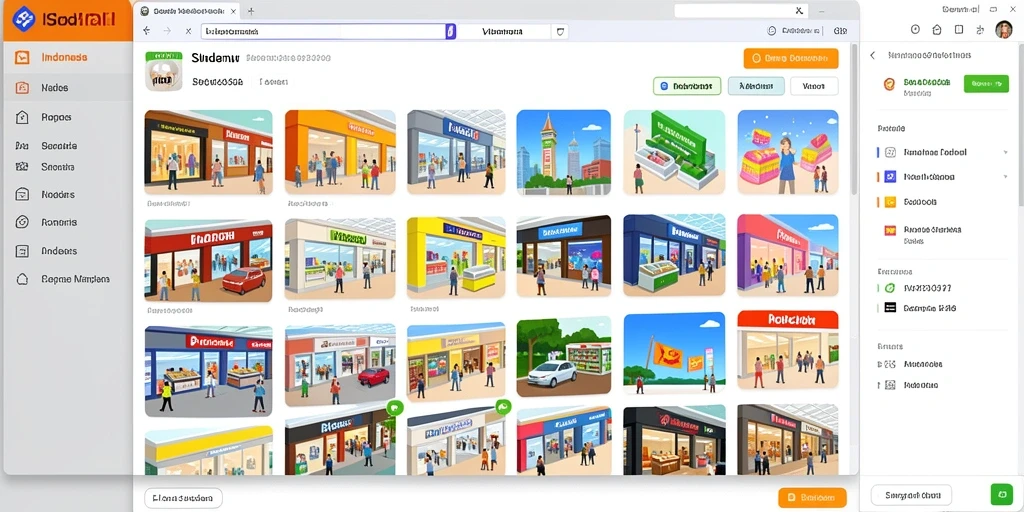This screenshot has width=1024, height=512.
Task: Click the square panel icon in top-right toolbar
Action: pos(959,29)
